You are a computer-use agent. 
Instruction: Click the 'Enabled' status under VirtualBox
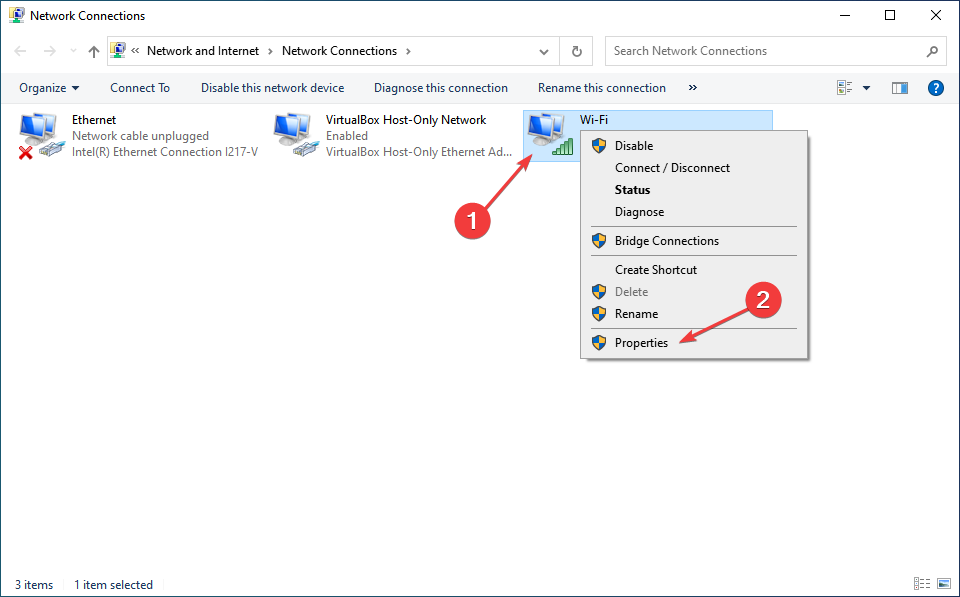(x=347, y=136)
